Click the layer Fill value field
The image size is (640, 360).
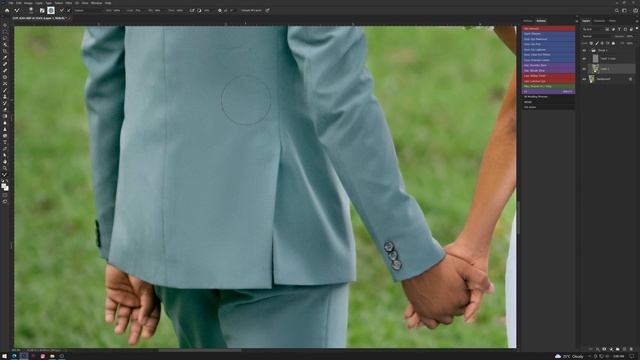[x=629, y=43]
